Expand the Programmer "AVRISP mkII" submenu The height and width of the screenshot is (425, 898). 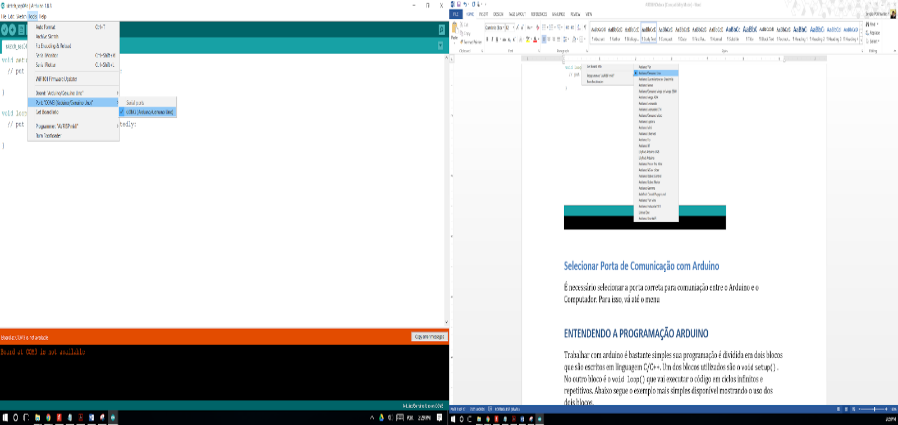tap(73, 126)
